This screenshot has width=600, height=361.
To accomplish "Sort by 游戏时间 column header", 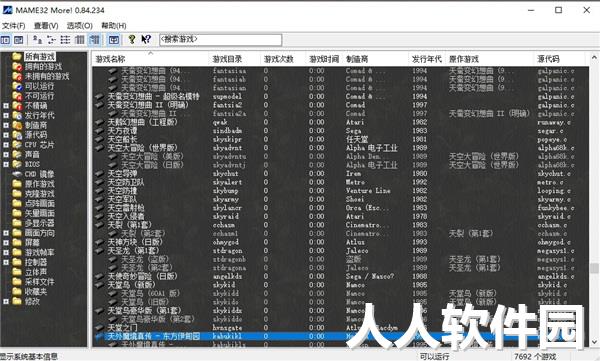I will click(x=324, y=59).
